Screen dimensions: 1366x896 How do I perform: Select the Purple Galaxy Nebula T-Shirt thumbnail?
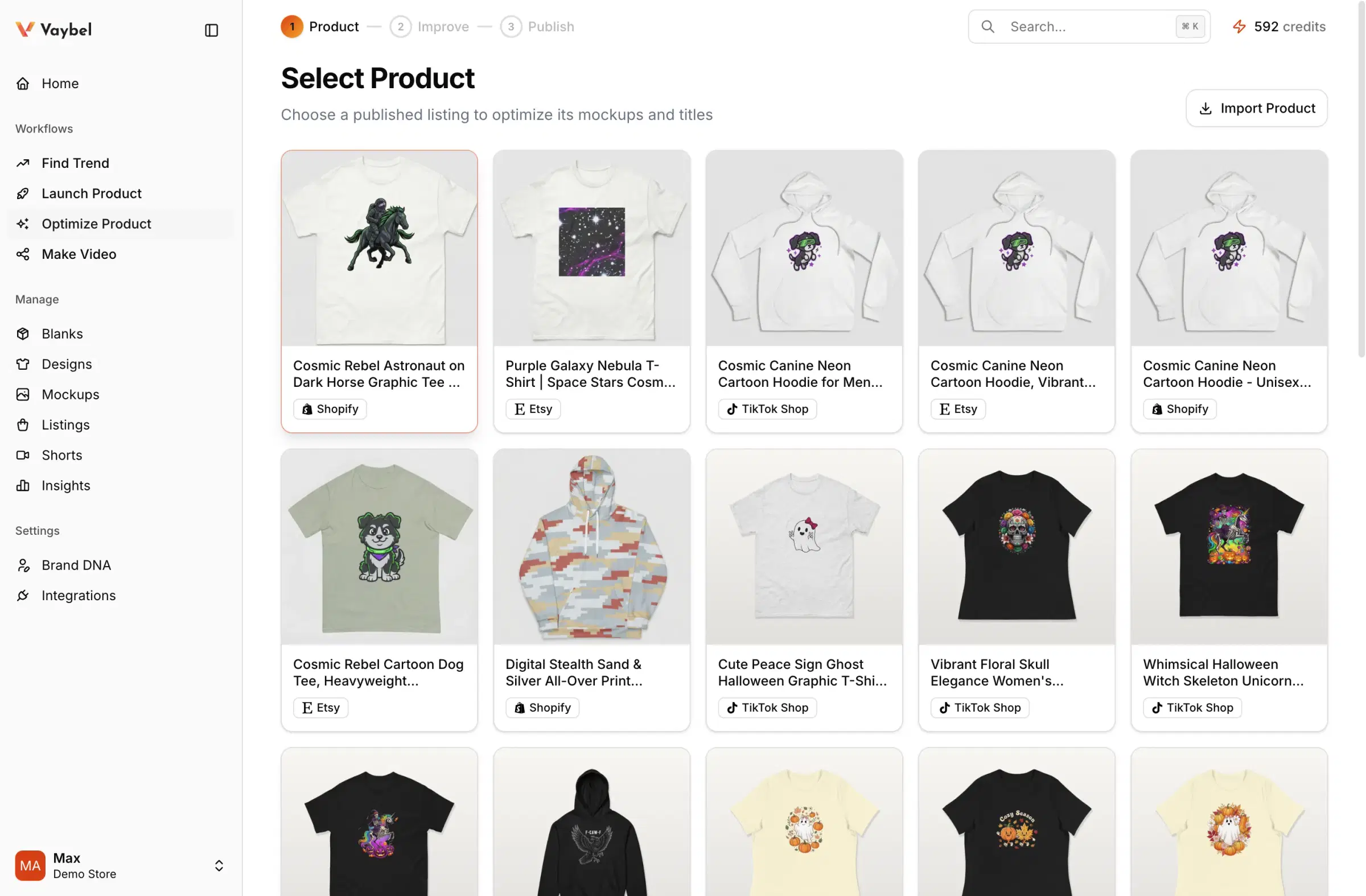tap(591, 248)
